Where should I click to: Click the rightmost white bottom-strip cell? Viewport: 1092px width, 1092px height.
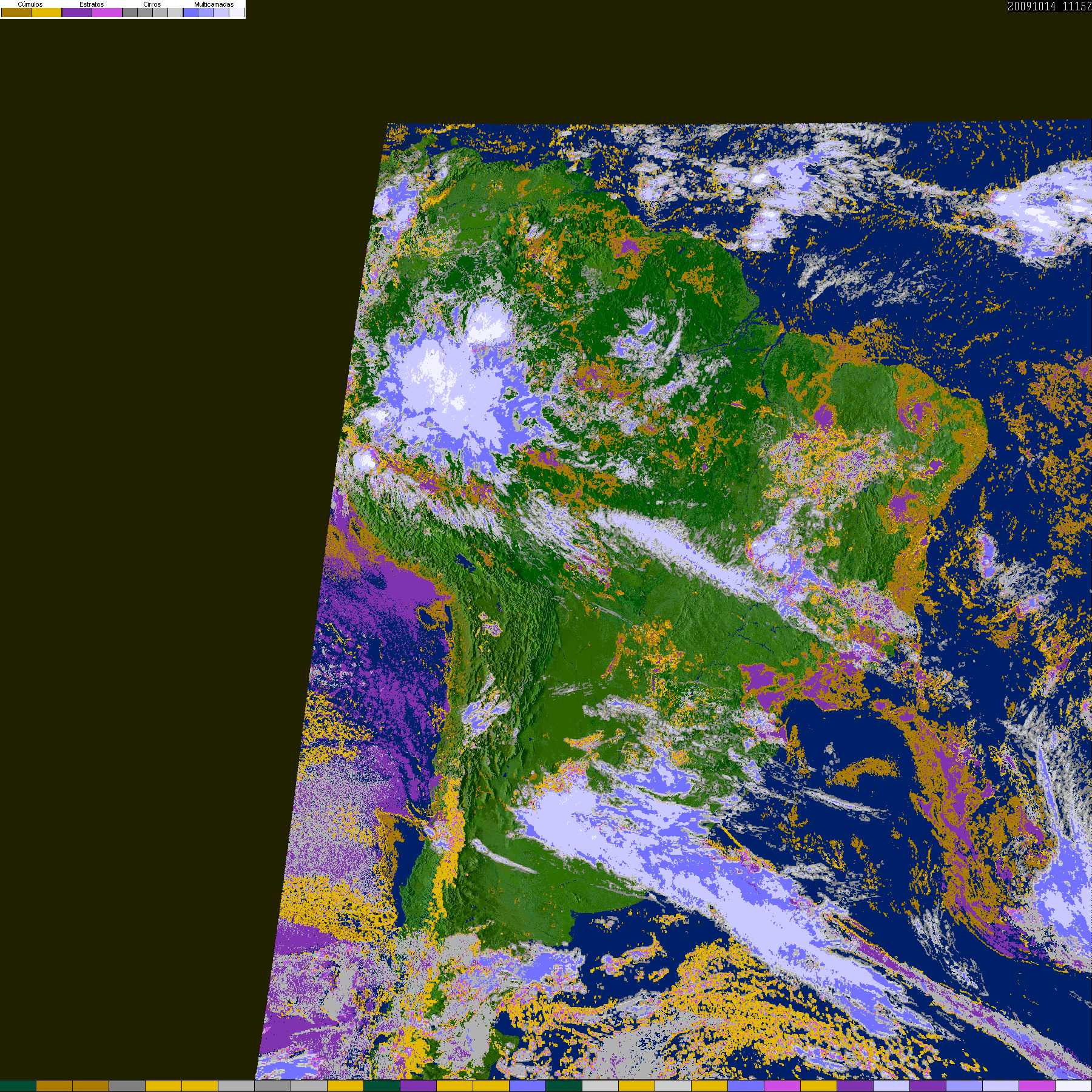click(1074, 1086)
